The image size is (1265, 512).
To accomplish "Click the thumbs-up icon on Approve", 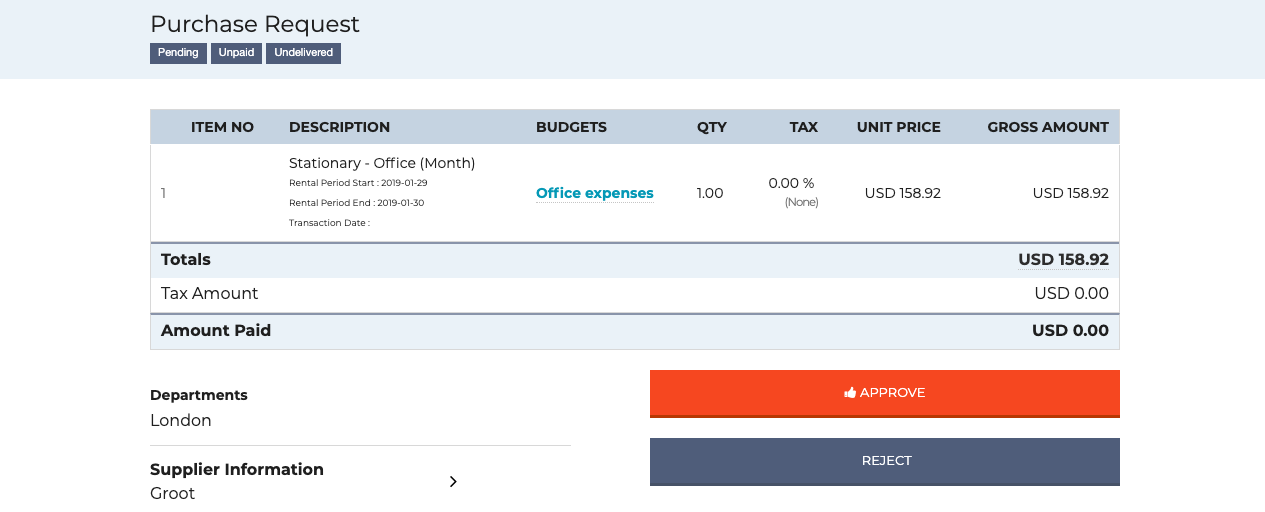I will coord(850,393).
